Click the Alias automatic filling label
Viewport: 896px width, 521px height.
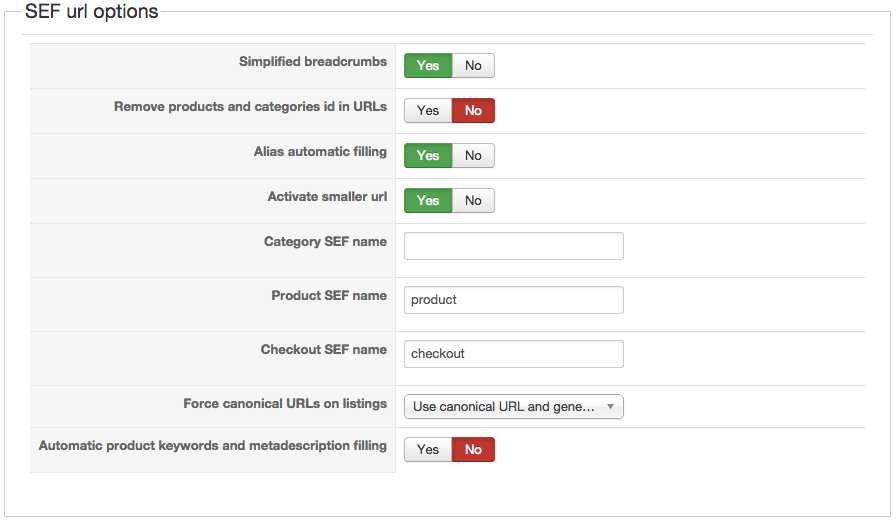click(320, 152)
